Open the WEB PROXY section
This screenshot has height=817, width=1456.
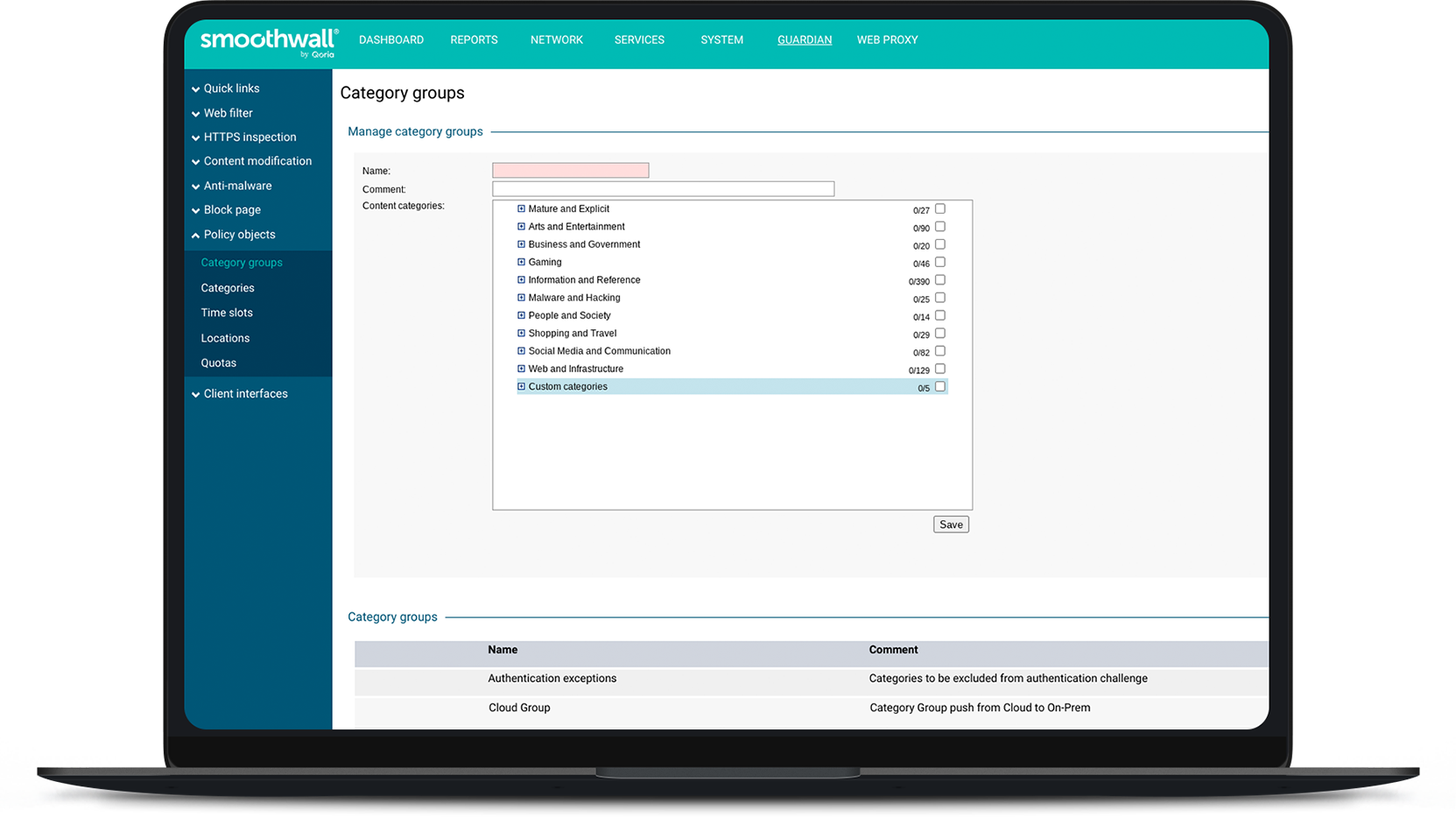[887, 39]
